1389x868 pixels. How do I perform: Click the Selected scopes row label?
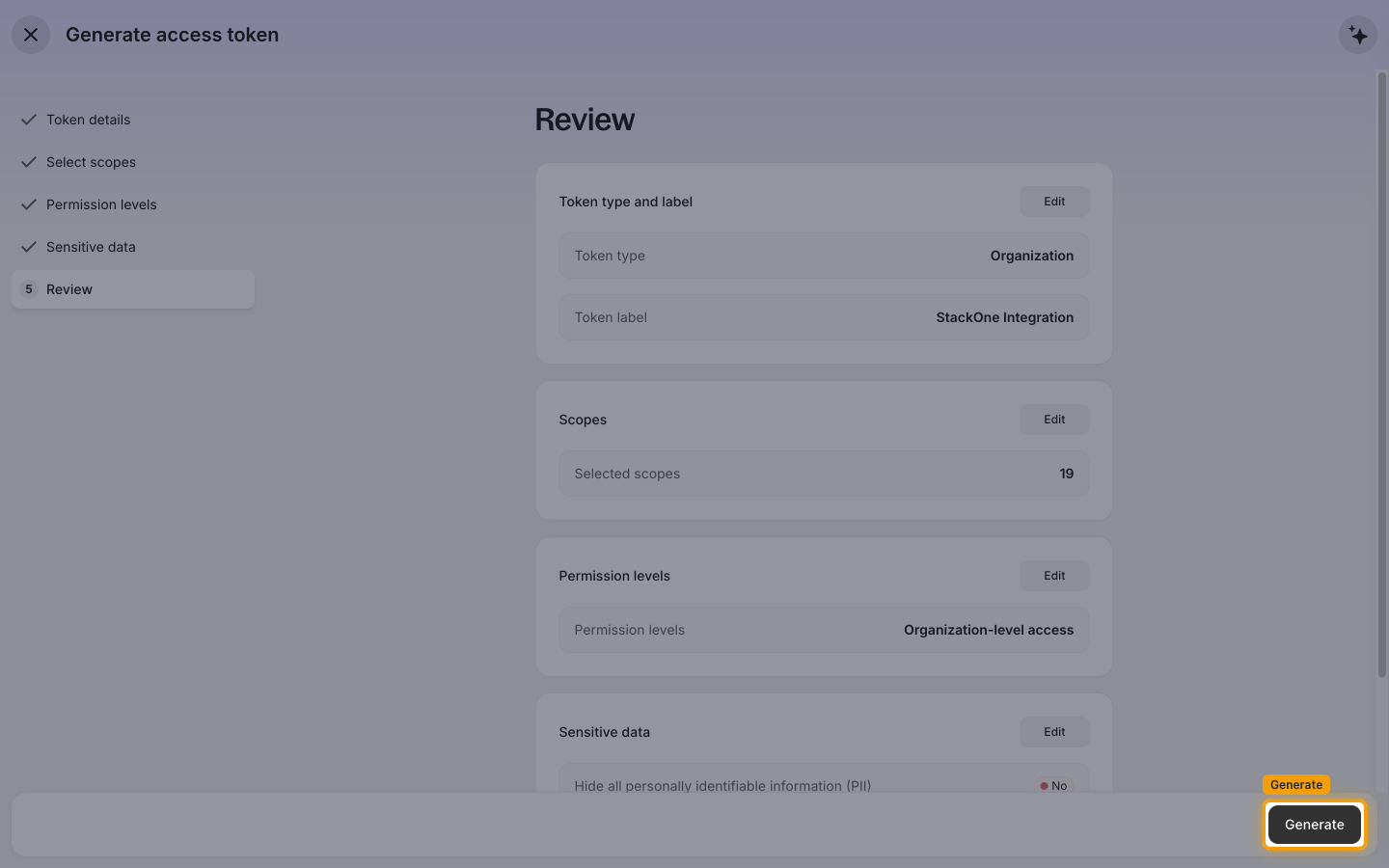coord(627,474)
